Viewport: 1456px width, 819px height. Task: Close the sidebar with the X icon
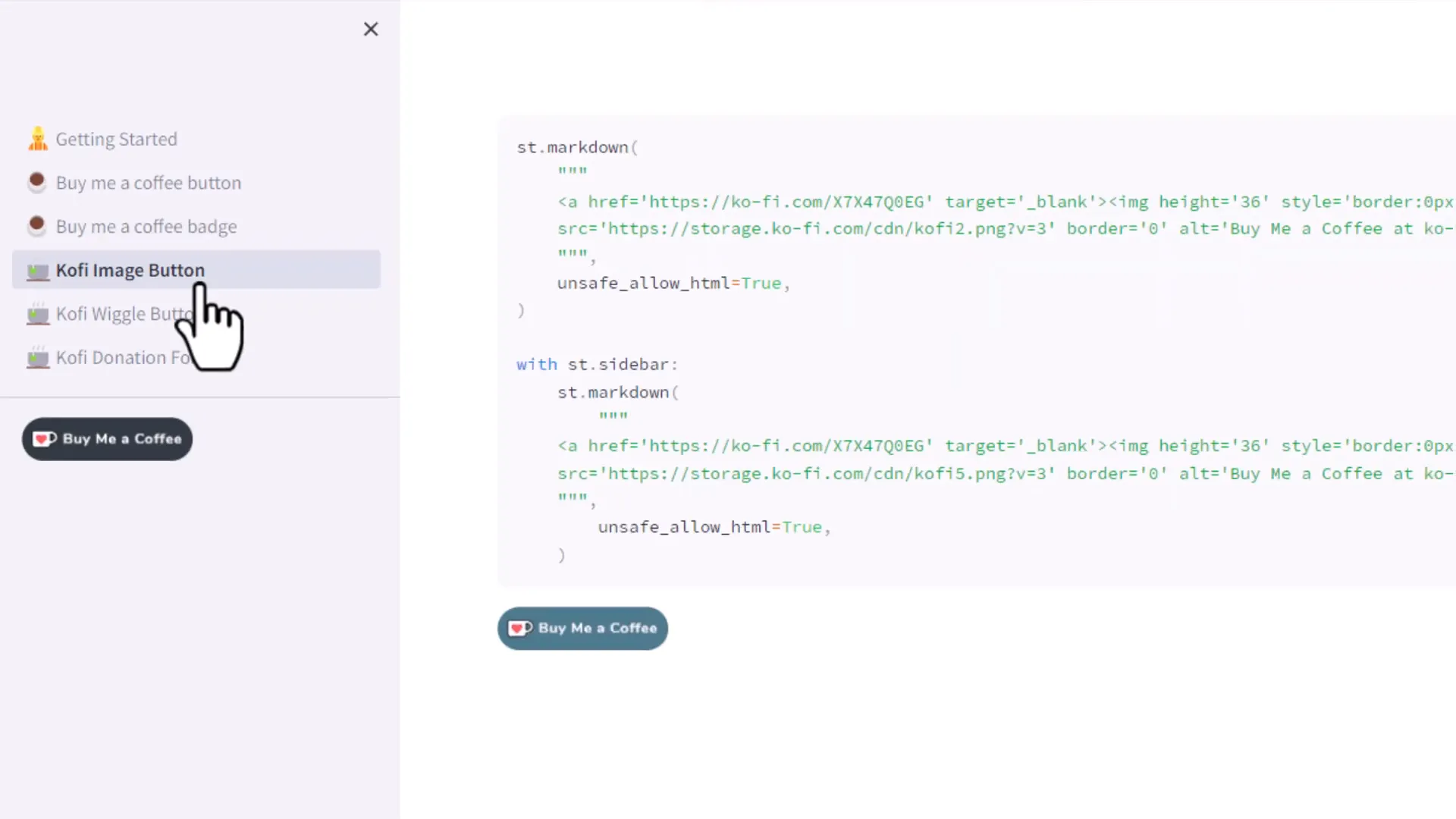[370, 29]
